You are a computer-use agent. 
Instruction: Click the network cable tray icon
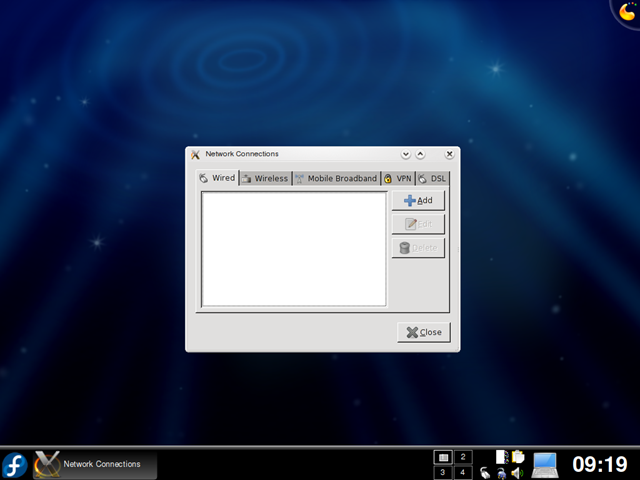484,473
